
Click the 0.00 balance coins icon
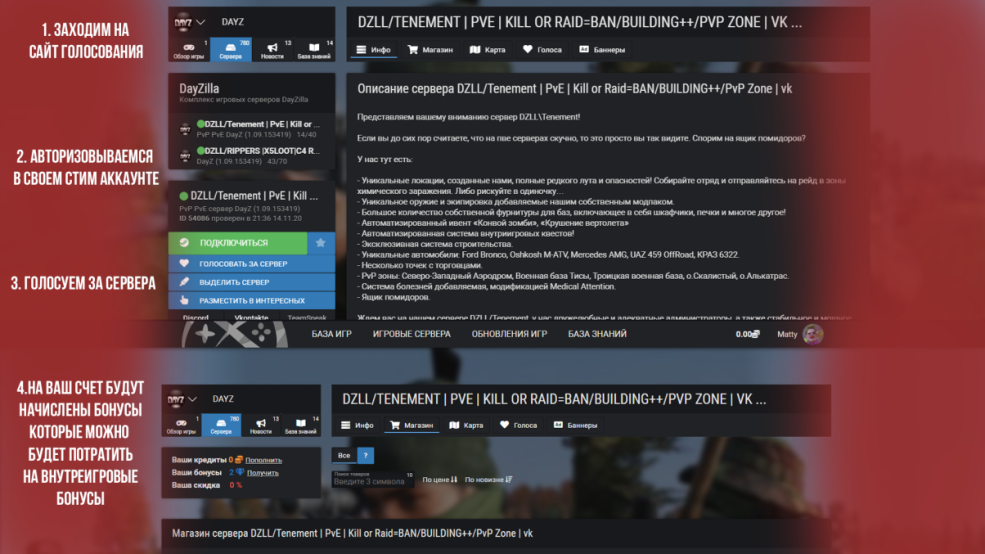coord(756,334)
